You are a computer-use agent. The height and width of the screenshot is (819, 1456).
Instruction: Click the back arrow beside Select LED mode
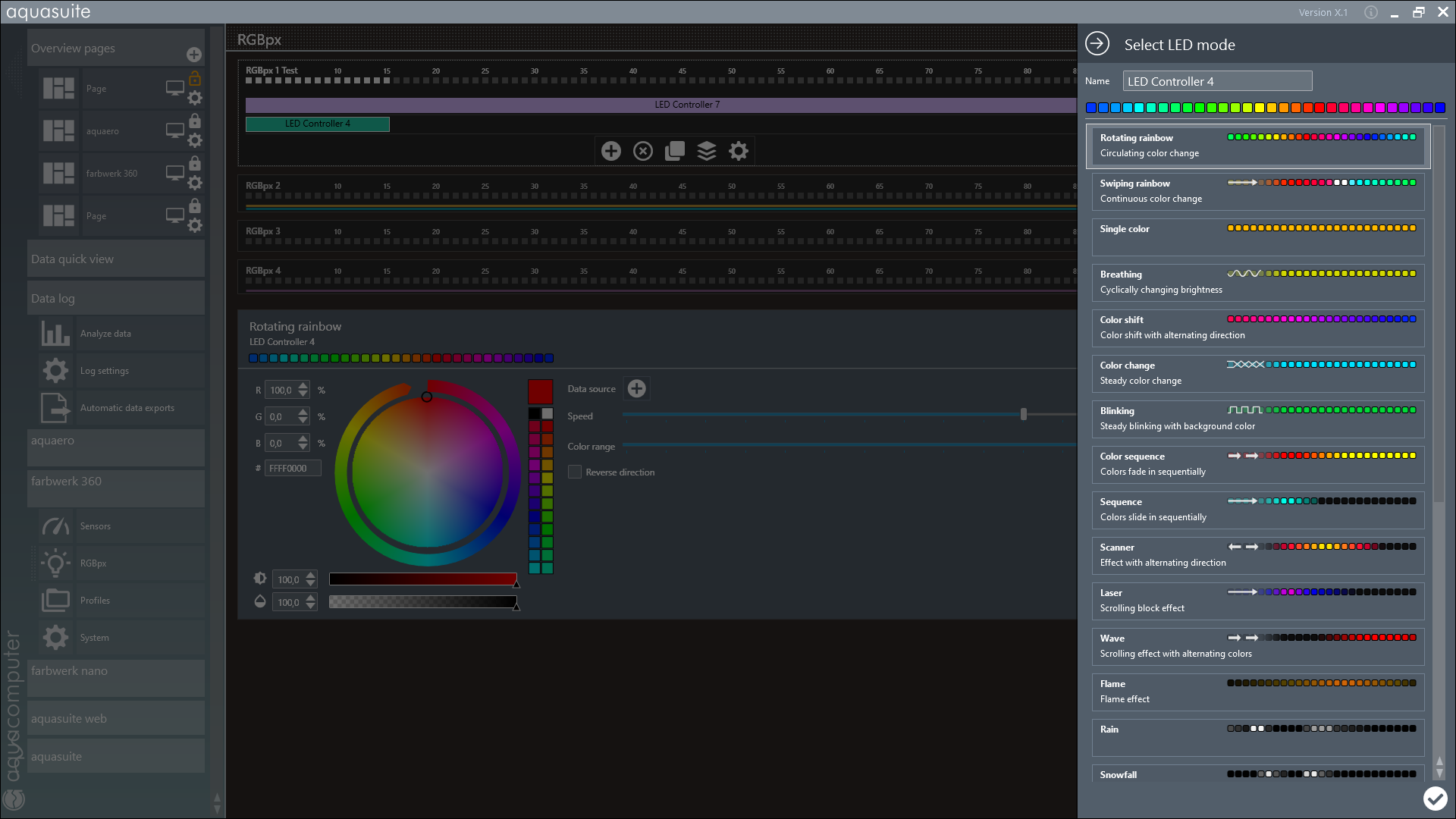click(x=1097, y=44)
